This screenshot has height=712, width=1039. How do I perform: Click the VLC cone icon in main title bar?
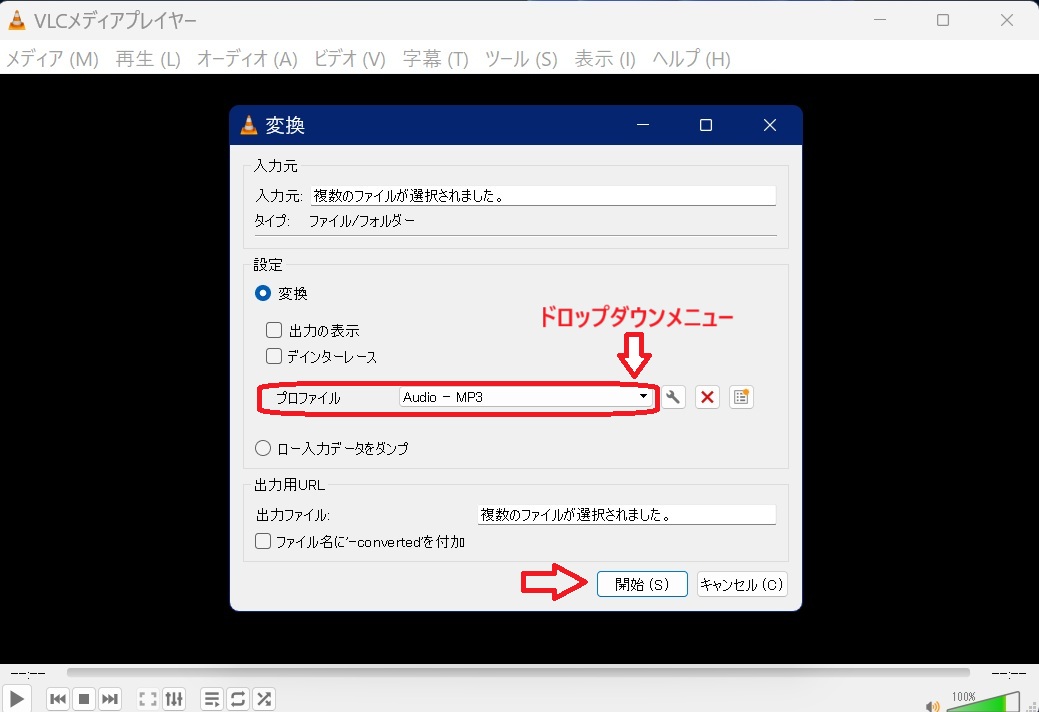click(x=17, y=21)
